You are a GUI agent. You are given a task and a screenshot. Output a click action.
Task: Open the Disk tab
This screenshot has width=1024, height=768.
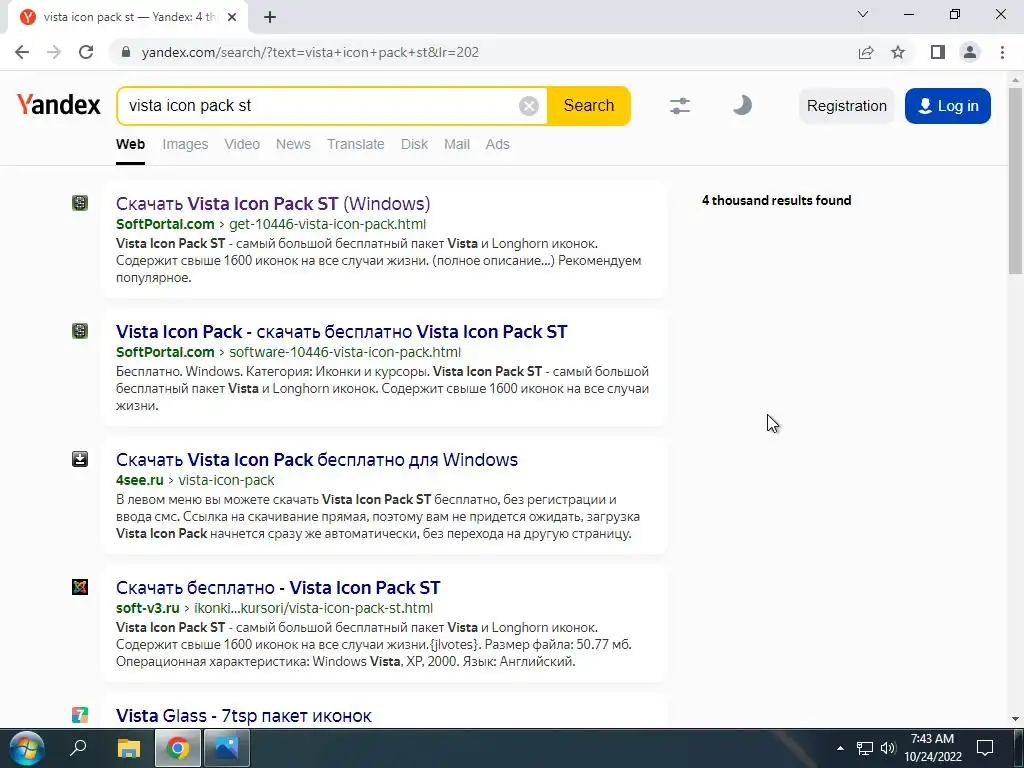pos(414,144)
